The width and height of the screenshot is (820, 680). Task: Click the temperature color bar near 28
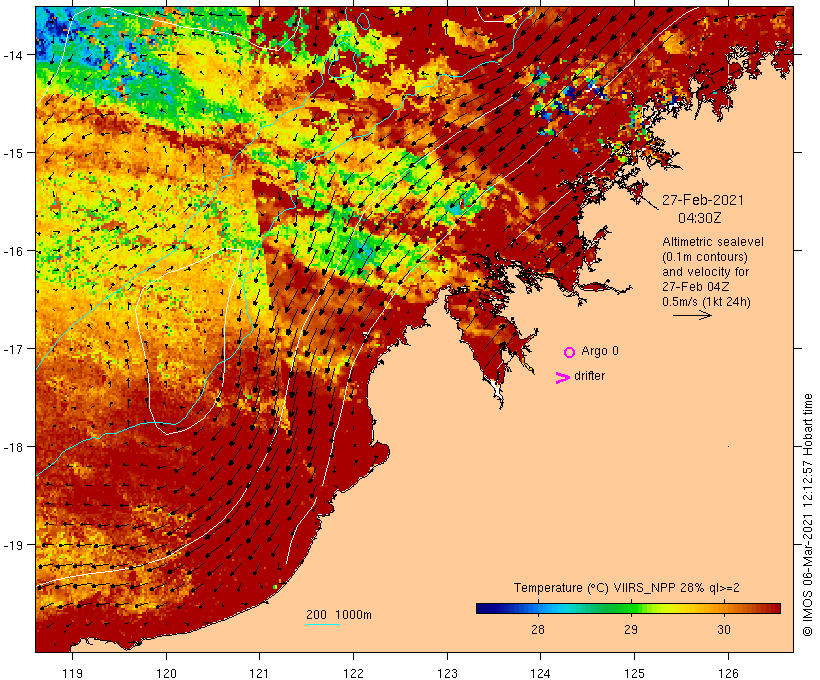pos(538,608)
